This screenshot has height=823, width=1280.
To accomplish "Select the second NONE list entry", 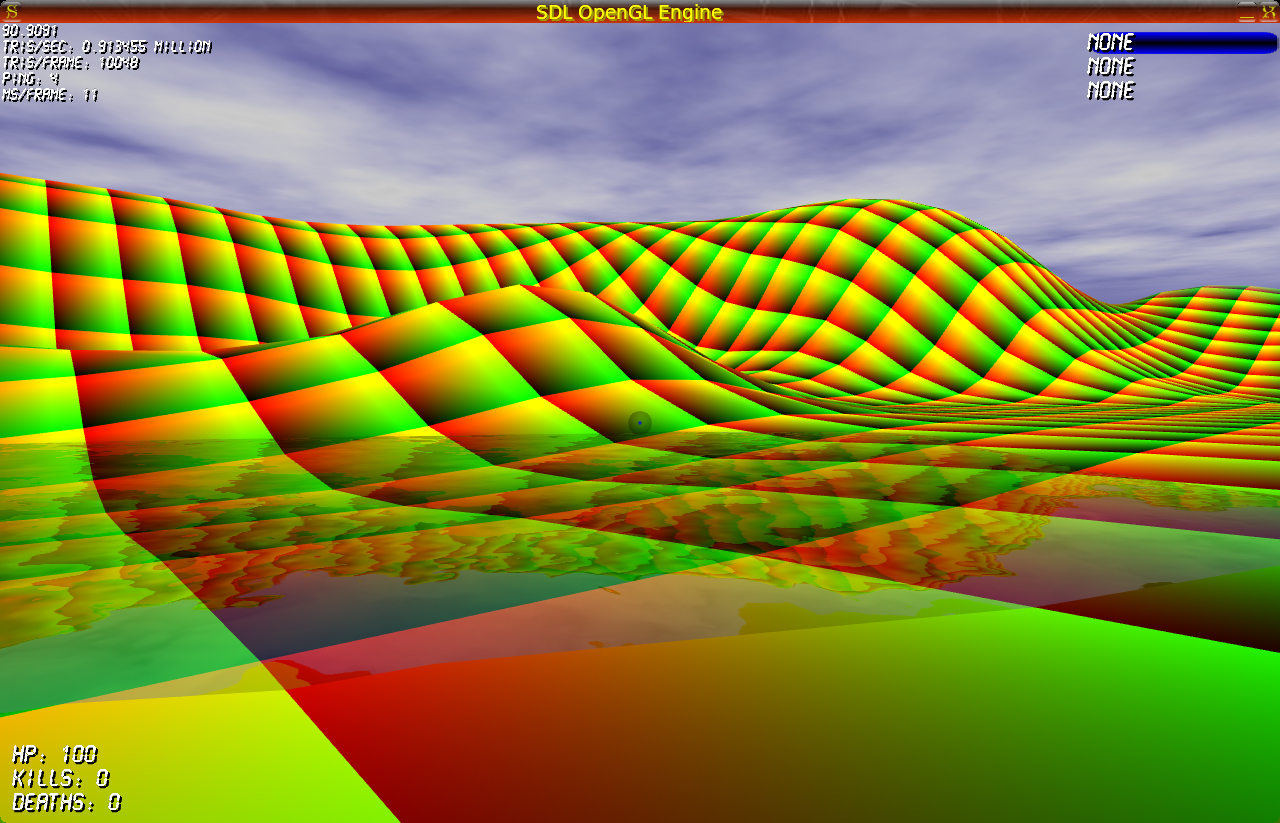I will (x=1110, y=66).
